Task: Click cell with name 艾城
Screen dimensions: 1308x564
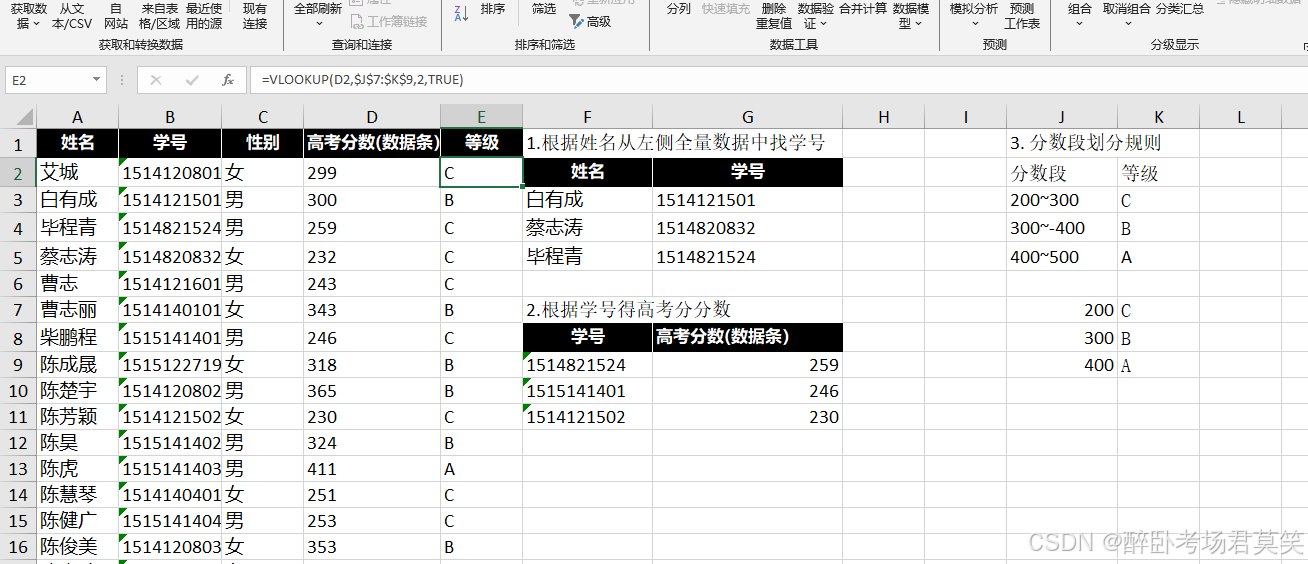Action: [x=77, y=172]
